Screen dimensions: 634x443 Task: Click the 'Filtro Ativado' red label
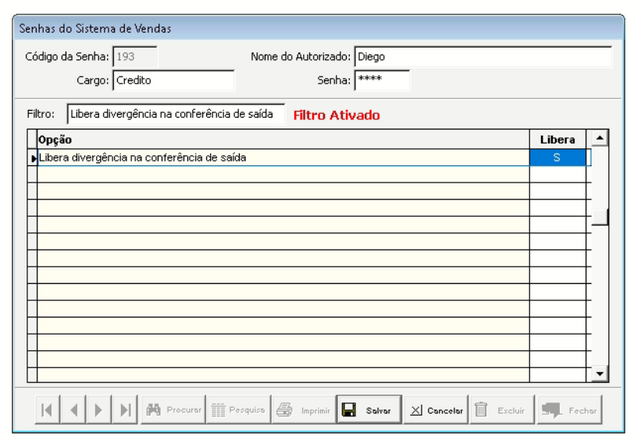(336, 115)
